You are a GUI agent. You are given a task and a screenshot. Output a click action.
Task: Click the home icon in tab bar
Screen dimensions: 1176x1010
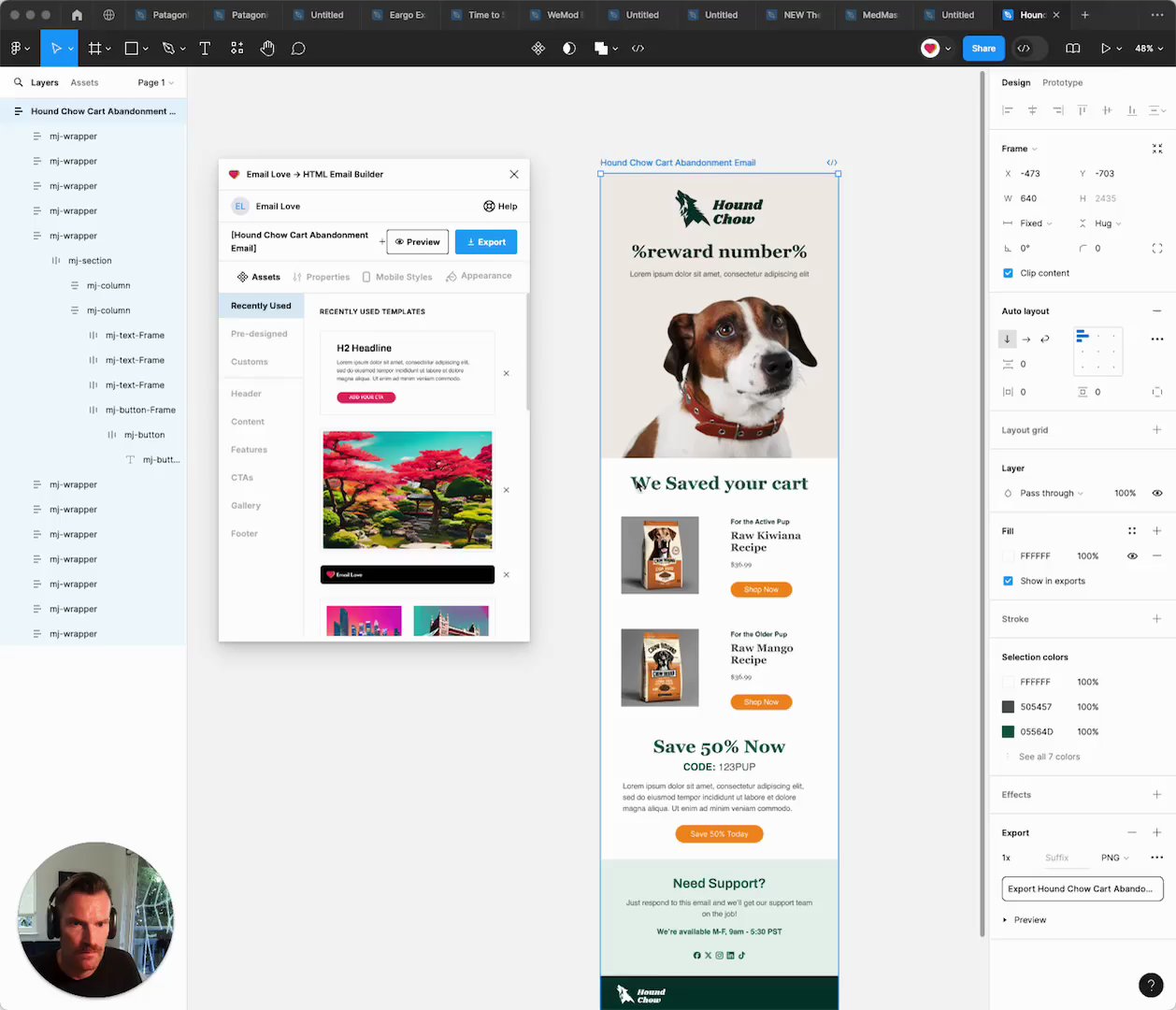point(77,15)
